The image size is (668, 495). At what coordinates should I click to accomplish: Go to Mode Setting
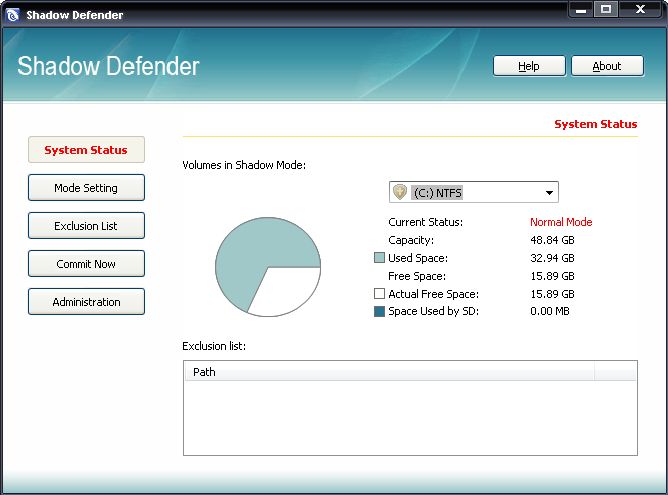(86, 187)
